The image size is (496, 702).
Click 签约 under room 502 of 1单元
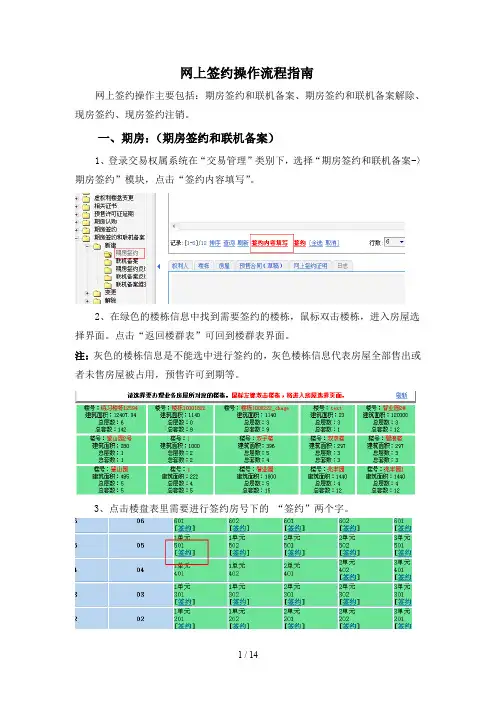(239, 553)
